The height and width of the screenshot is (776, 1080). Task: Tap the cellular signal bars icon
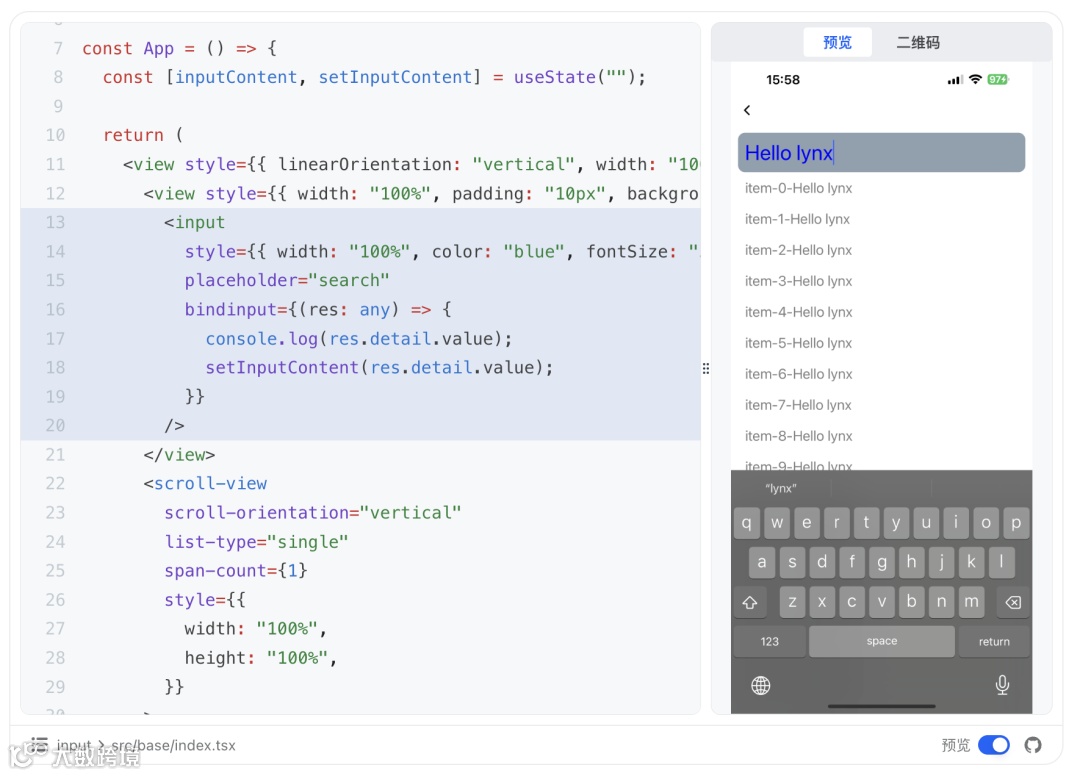coord(955,80)
